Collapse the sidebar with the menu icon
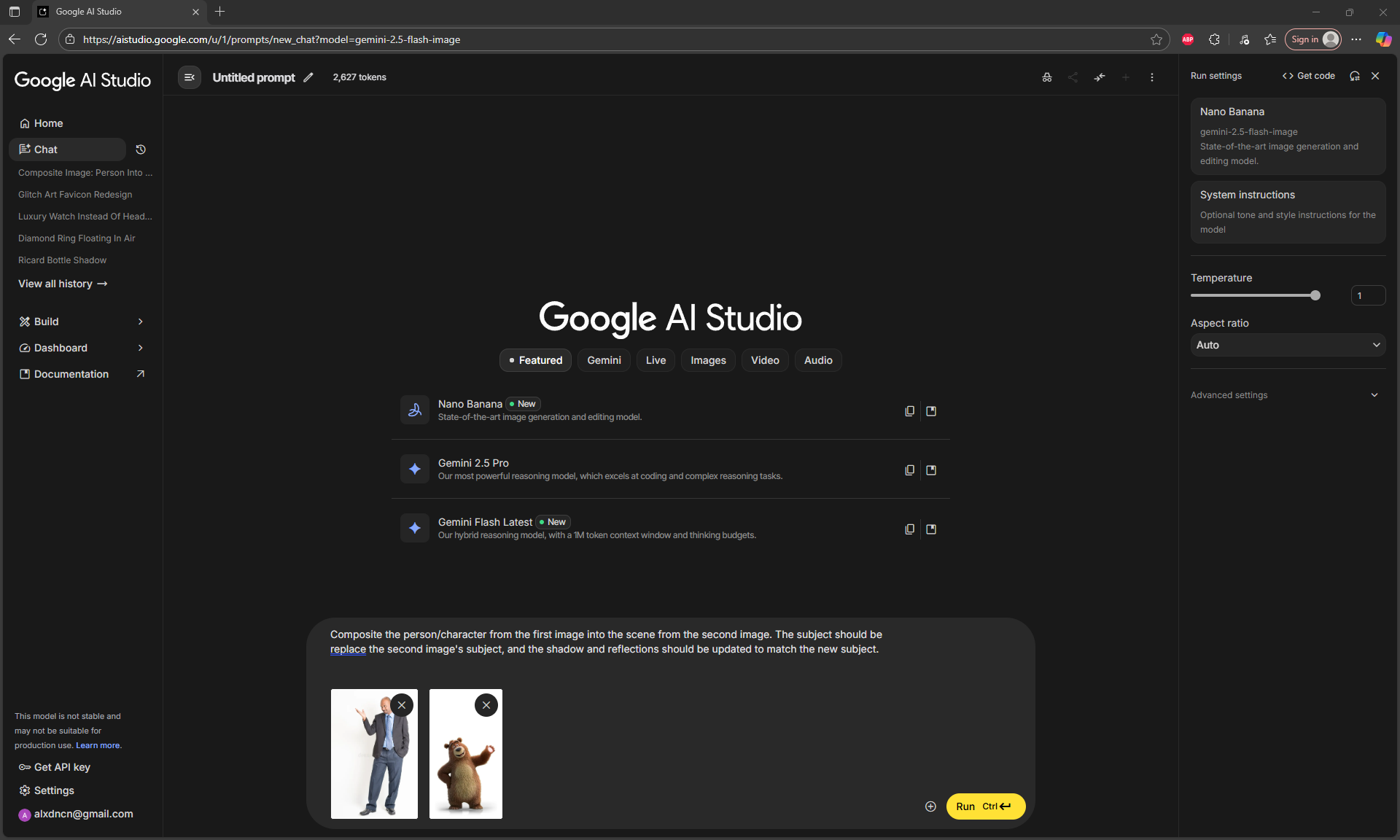 tap(190, 77)
